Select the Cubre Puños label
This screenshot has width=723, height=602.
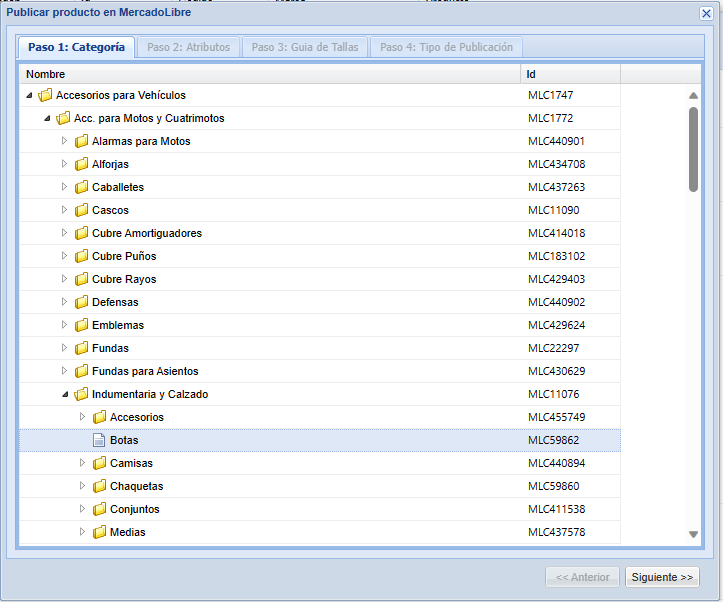pyautogui.click(x=124, y=256)
